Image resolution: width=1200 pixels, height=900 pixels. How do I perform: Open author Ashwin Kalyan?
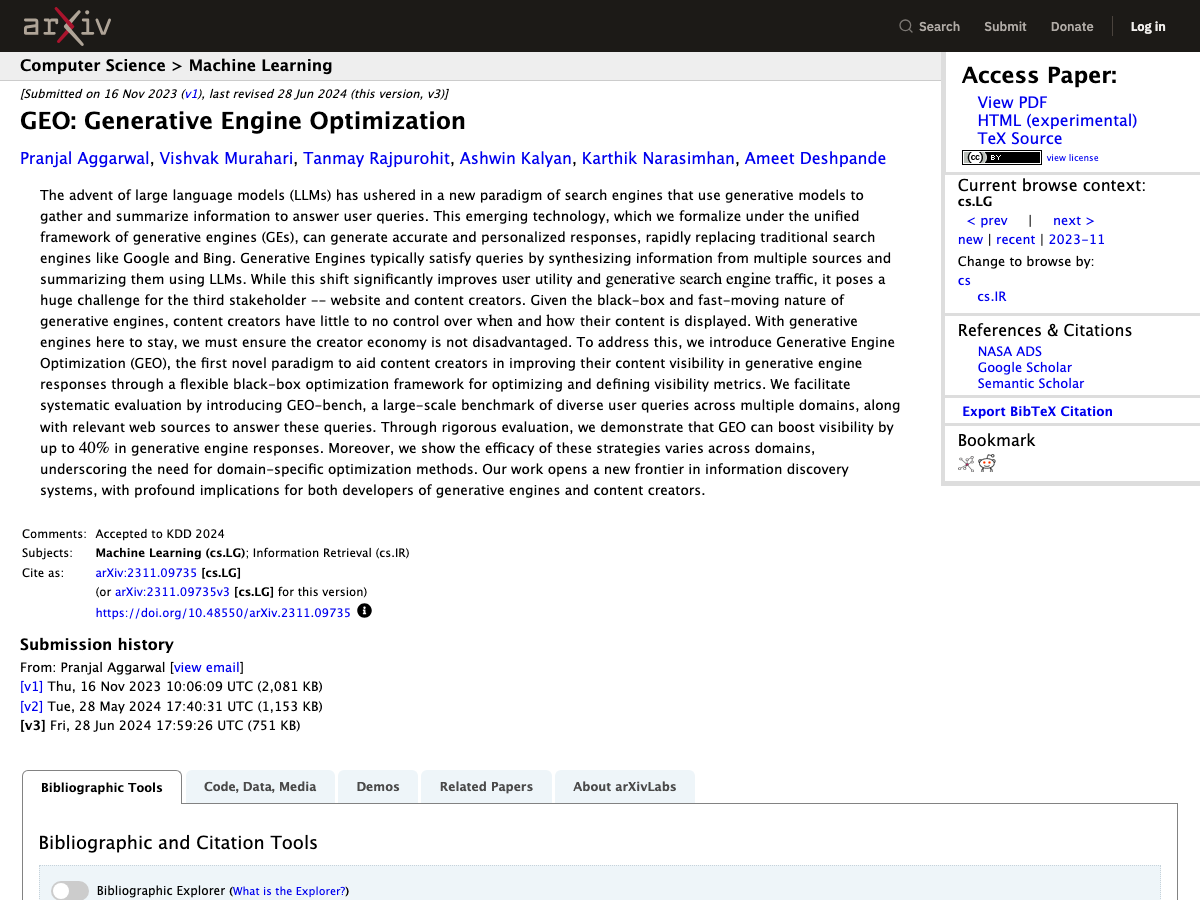click(516, 158)
